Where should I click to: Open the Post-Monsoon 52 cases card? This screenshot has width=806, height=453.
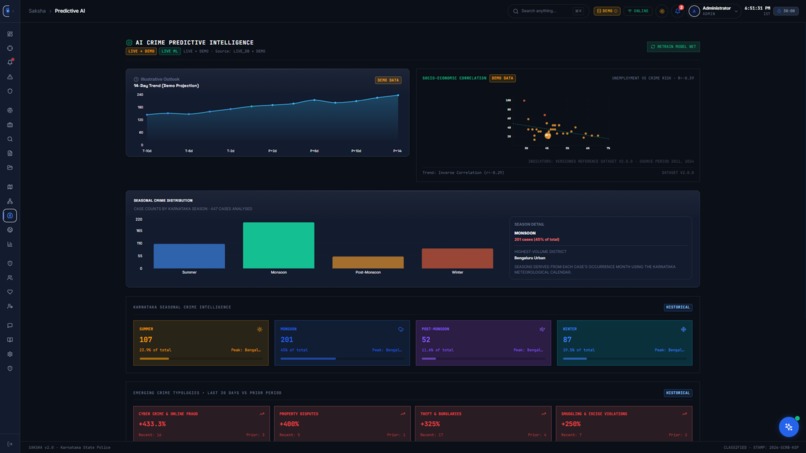(x=483, y=343)
